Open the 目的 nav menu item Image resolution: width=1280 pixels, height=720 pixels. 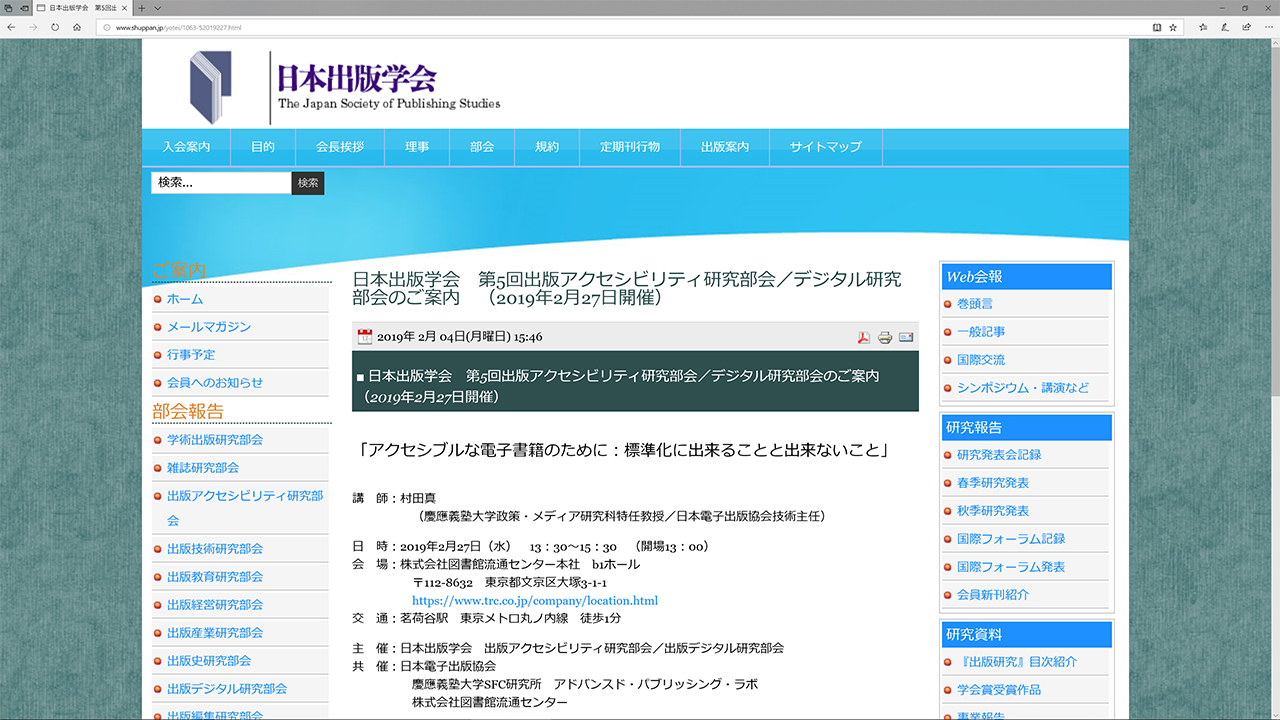click(263, 147)
